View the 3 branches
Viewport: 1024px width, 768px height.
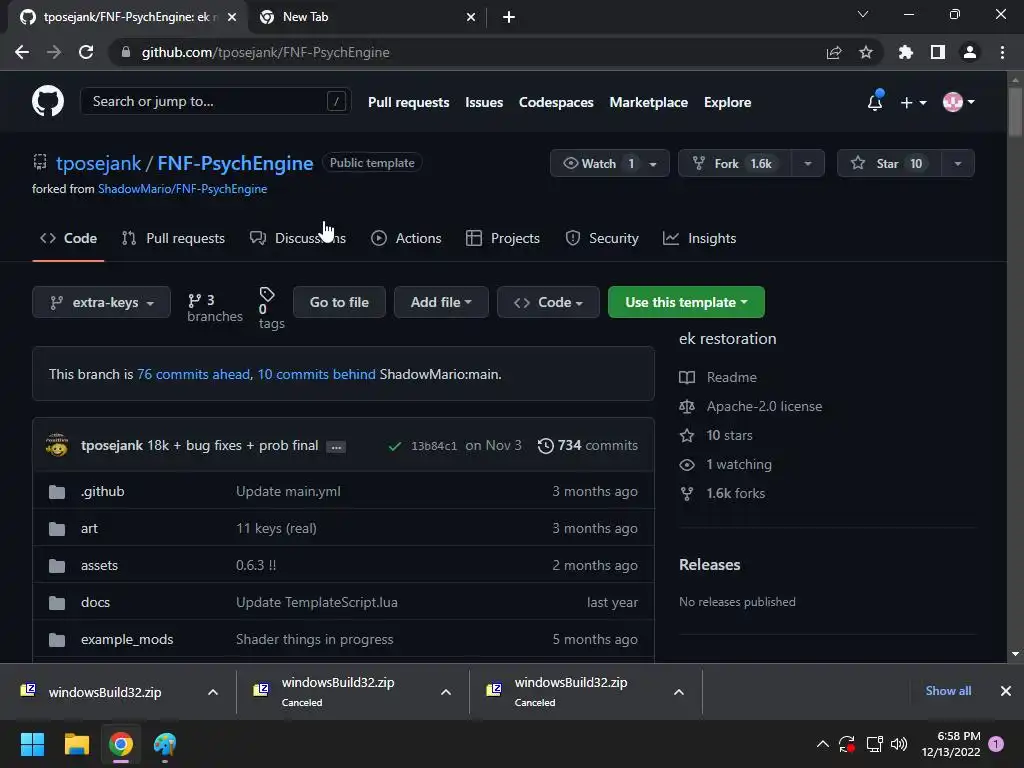214,308
